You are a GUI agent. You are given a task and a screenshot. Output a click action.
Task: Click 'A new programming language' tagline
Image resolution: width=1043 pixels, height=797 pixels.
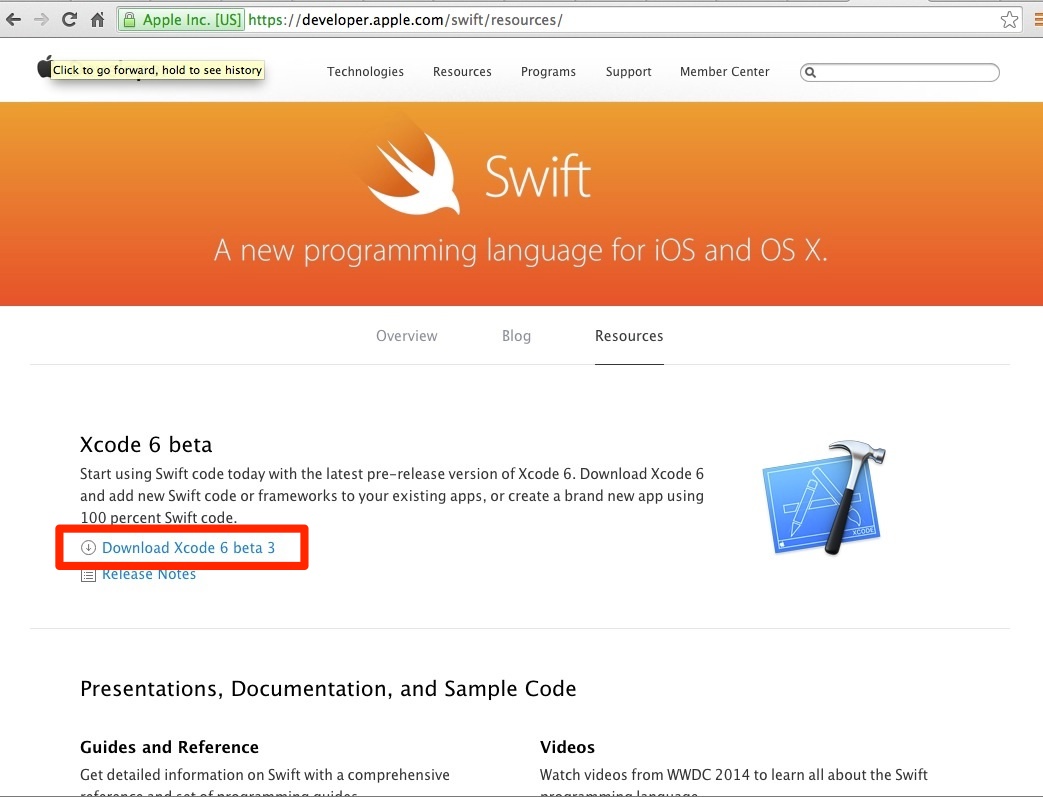[x=521, y=251]
